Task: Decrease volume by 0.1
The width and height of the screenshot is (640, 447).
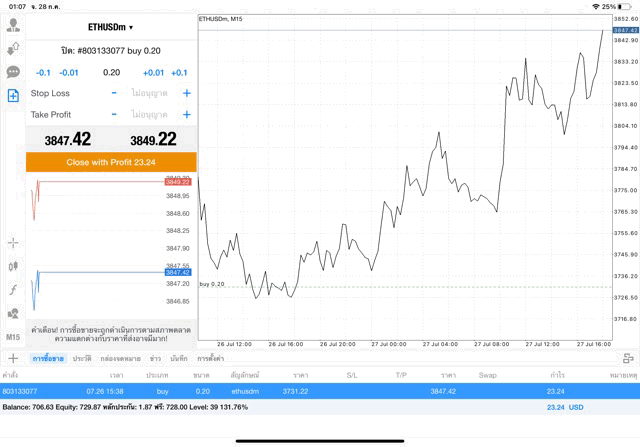Action: coord(43,73)
